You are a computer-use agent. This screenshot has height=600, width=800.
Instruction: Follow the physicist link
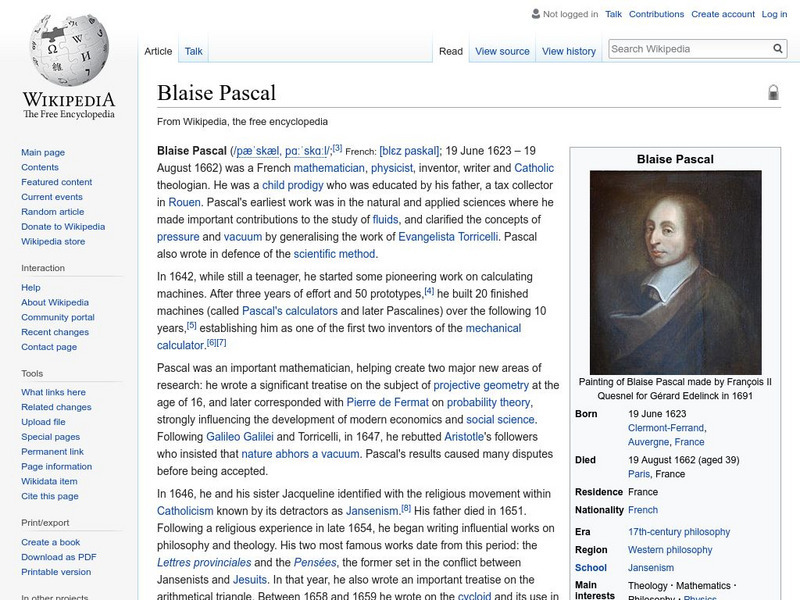coord(392,168)
